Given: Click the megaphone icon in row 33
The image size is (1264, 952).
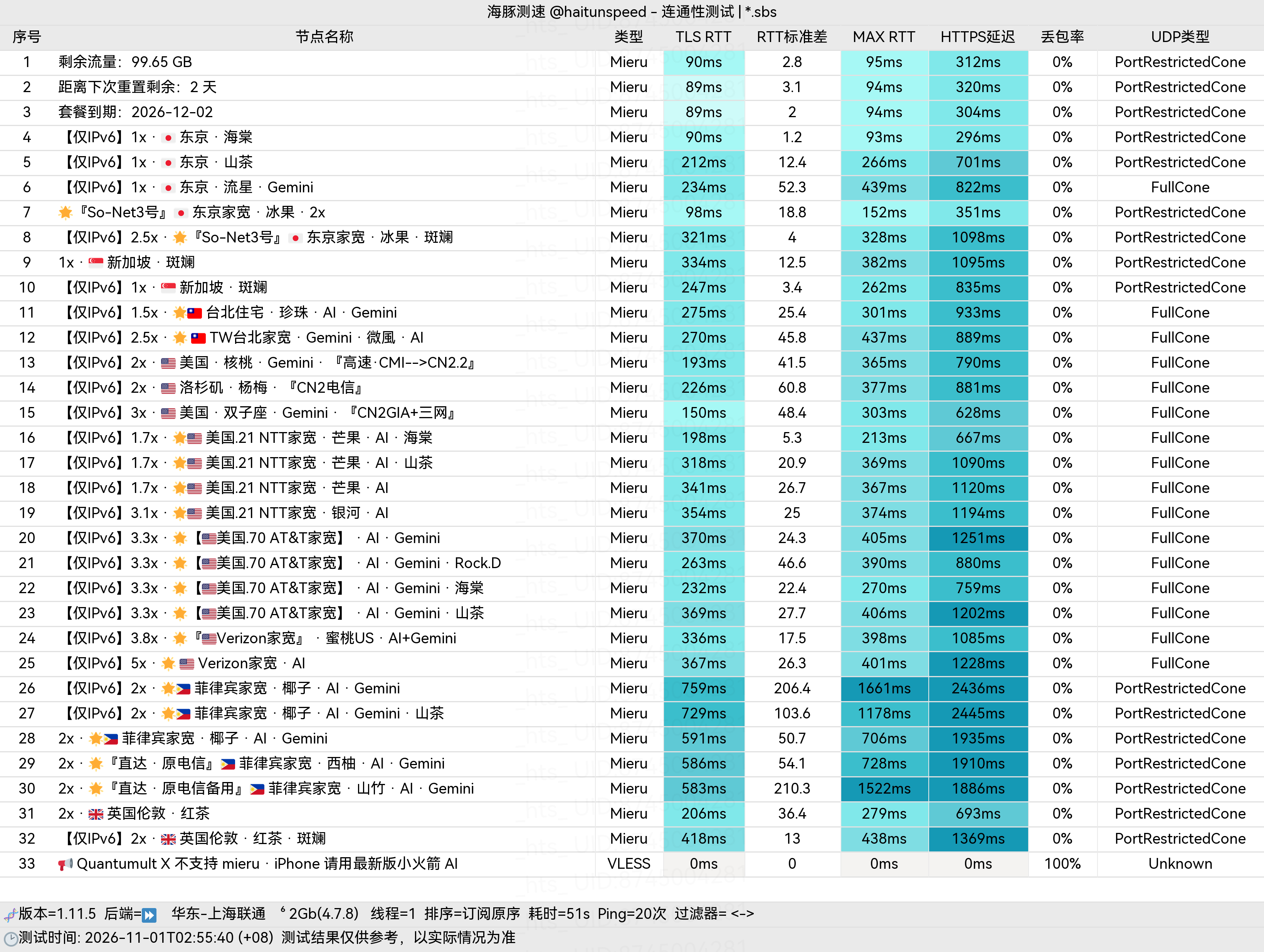Looking at the screenshot, I should point(65,864).
